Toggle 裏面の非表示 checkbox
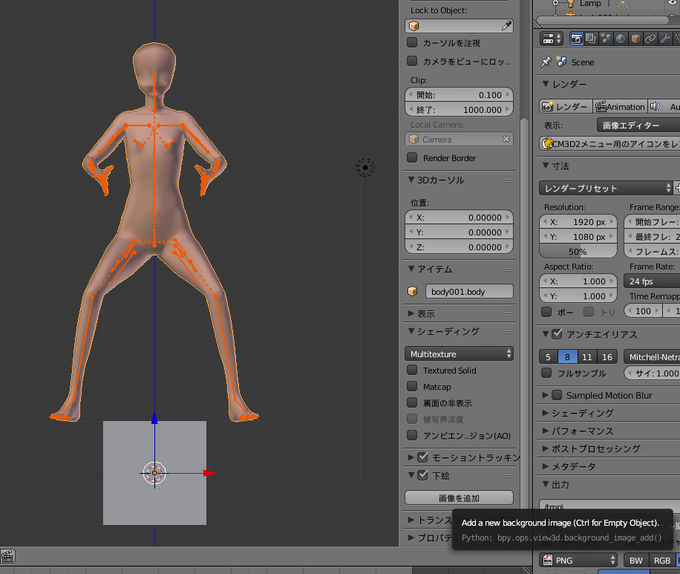The width and height of the screenshot is (680, 574). (412, 402)
